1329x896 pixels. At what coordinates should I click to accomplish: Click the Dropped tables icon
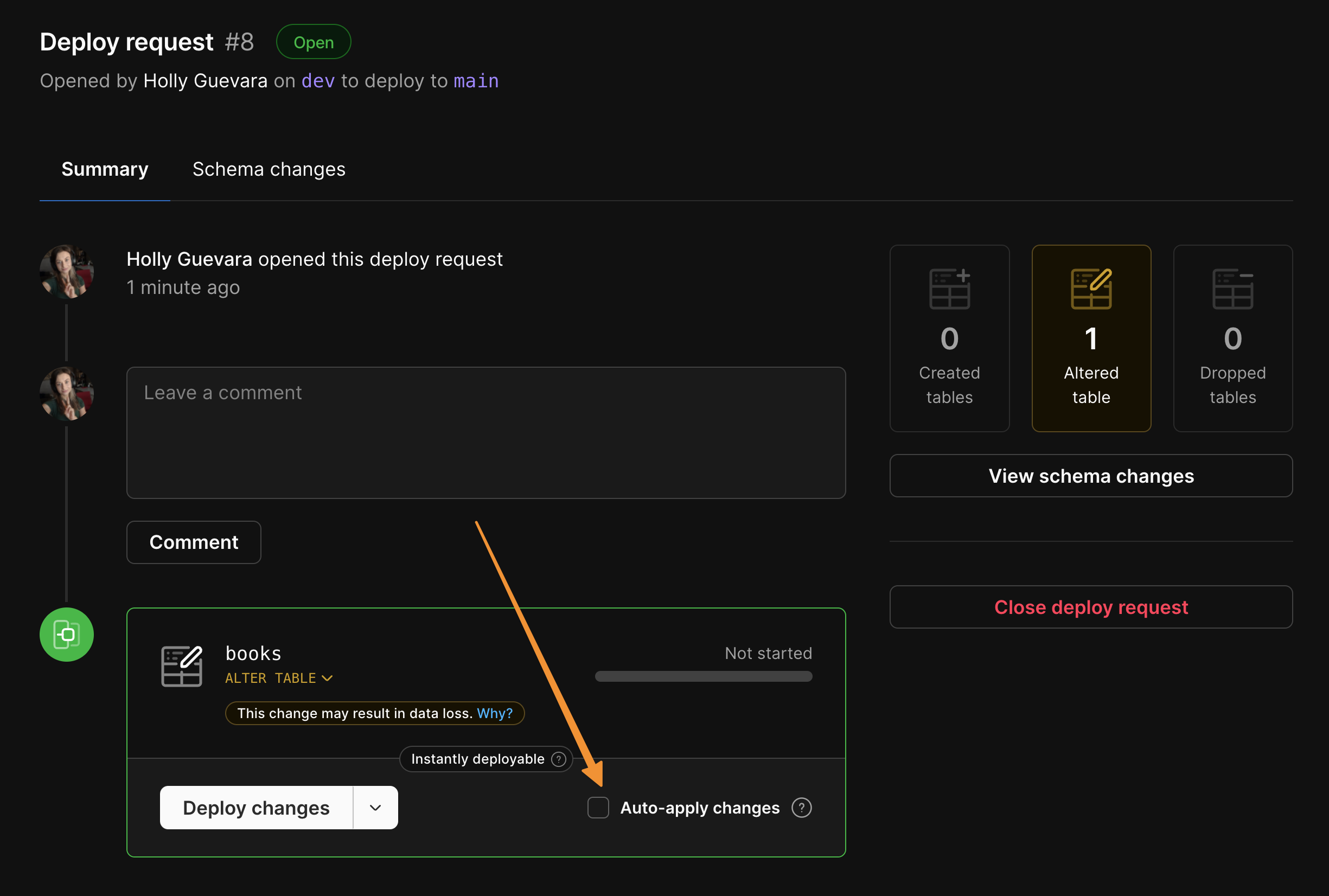point(1232,289)
